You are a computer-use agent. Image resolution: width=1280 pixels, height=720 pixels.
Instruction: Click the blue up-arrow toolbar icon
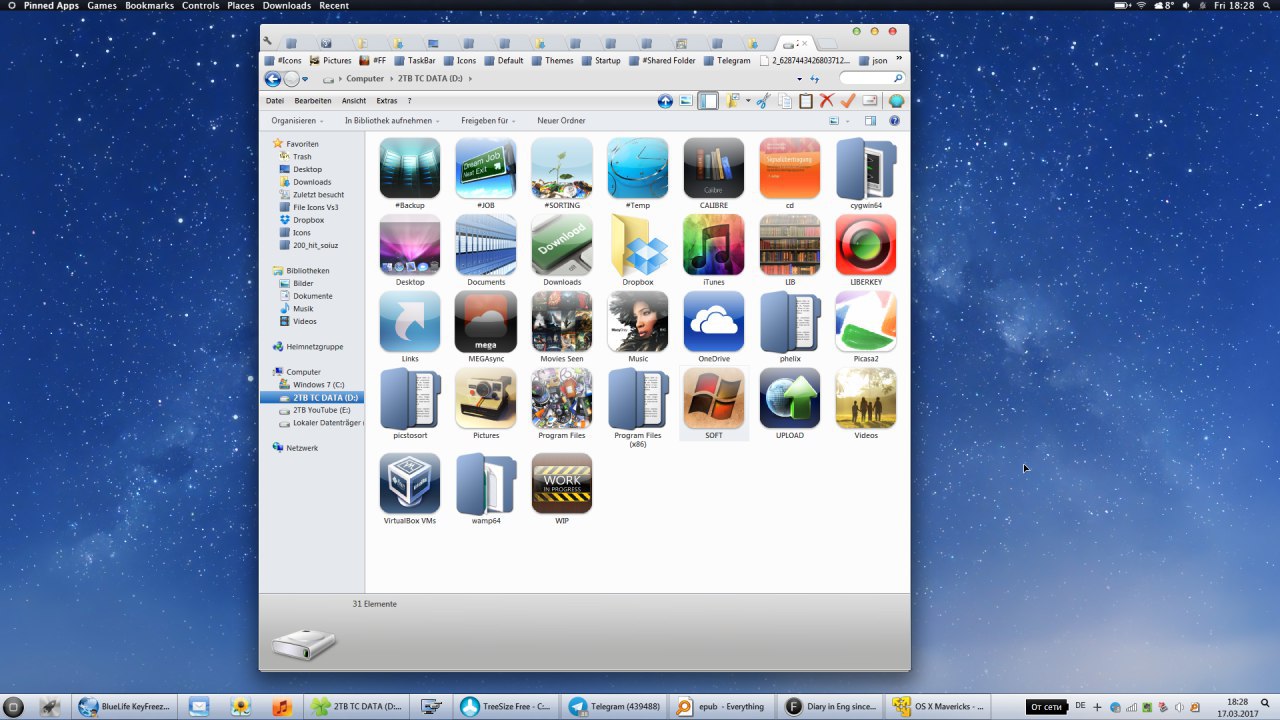(x=665, y=101)
